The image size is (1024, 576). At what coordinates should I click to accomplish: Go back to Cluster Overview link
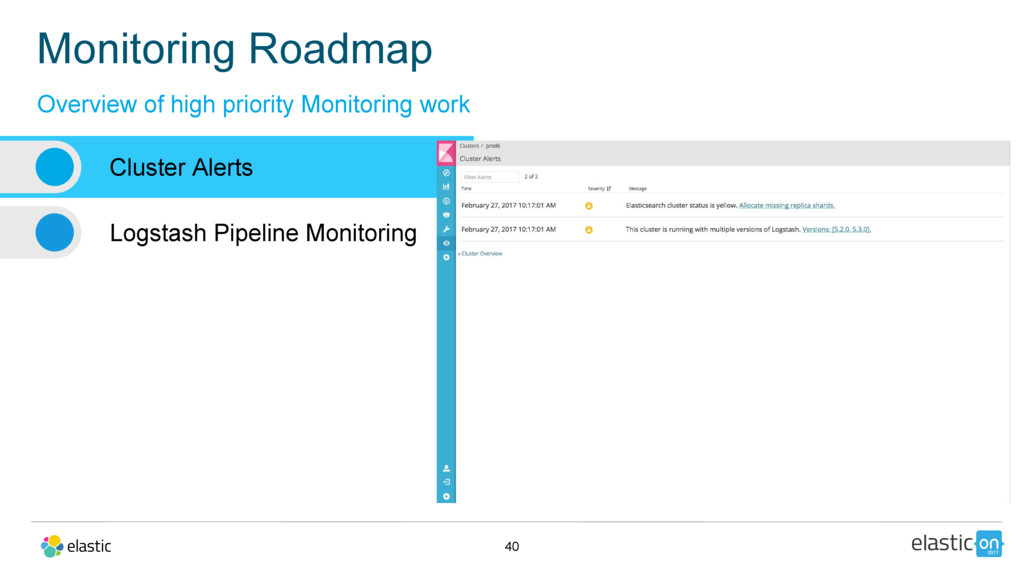[x=480, y=253]
